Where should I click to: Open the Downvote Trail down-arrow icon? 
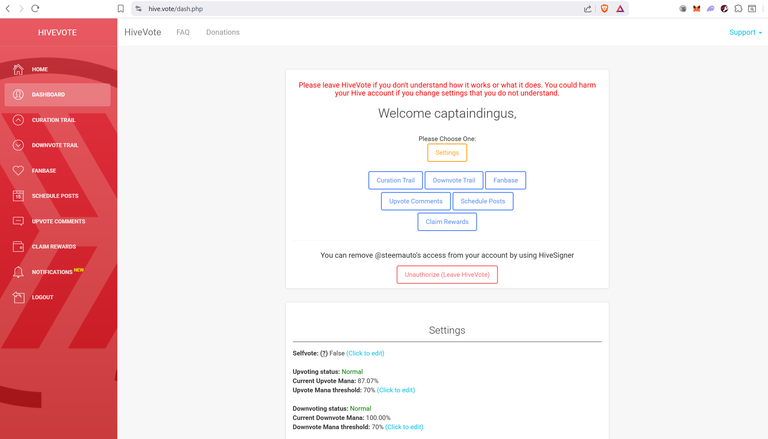pos(18,145)
